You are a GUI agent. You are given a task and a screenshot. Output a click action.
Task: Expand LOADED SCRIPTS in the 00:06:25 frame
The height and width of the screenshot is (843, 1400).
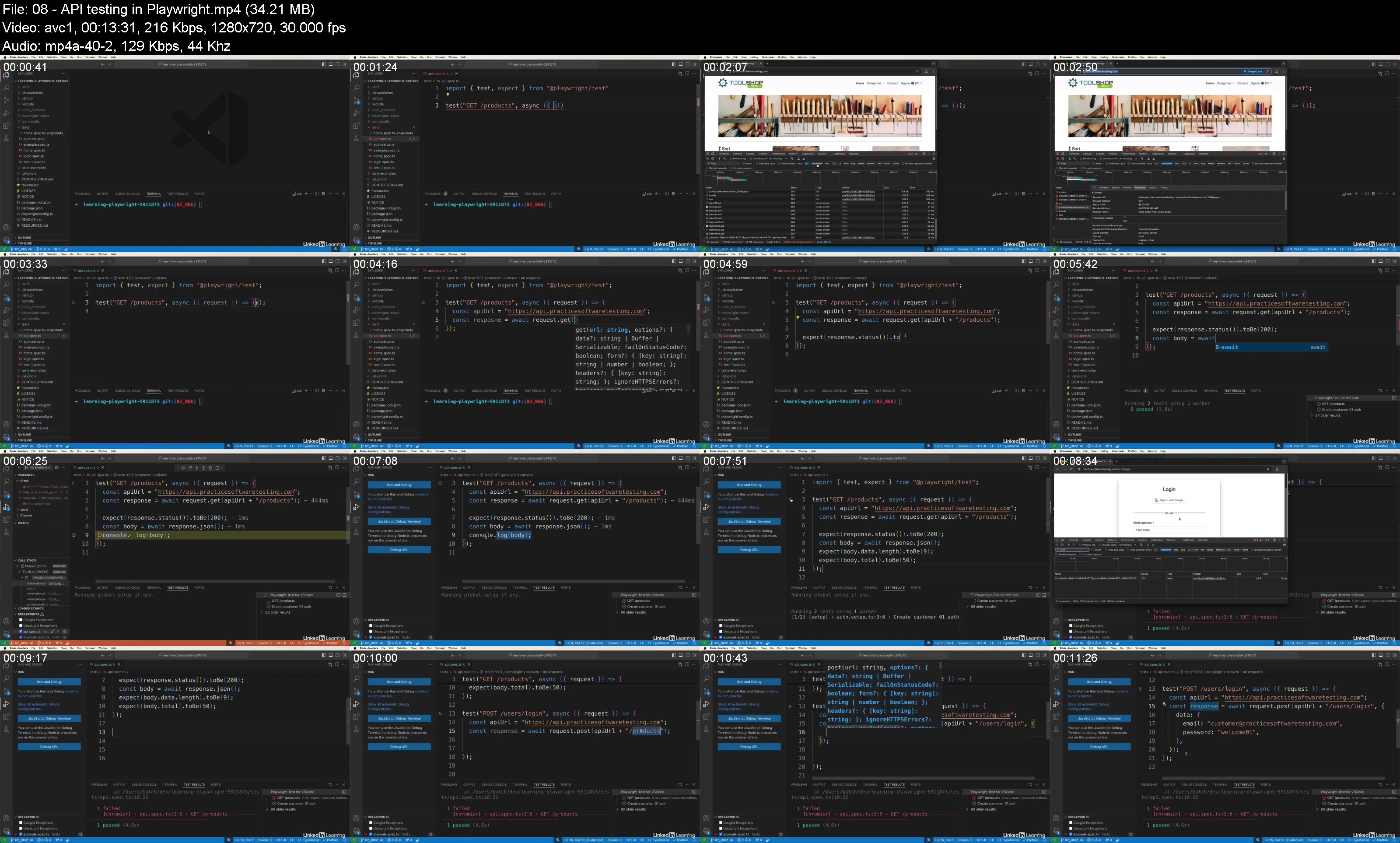point(29,608)
